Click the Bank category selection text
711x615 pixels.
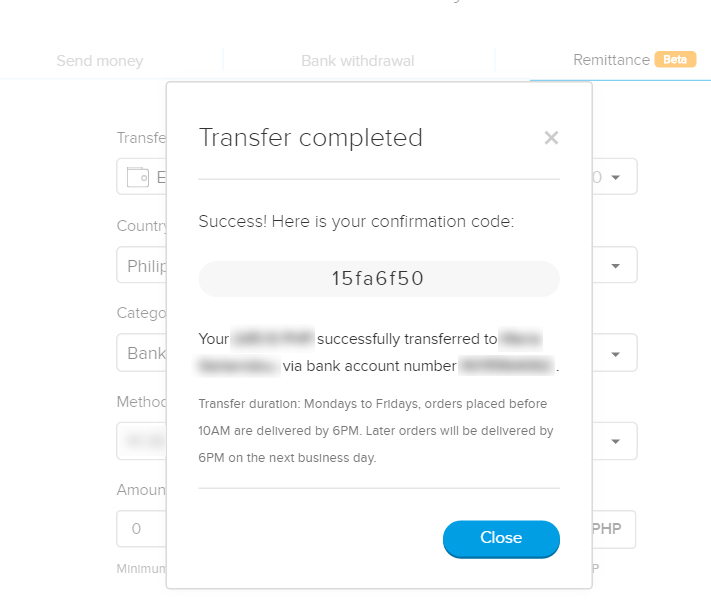click(146, 353)
